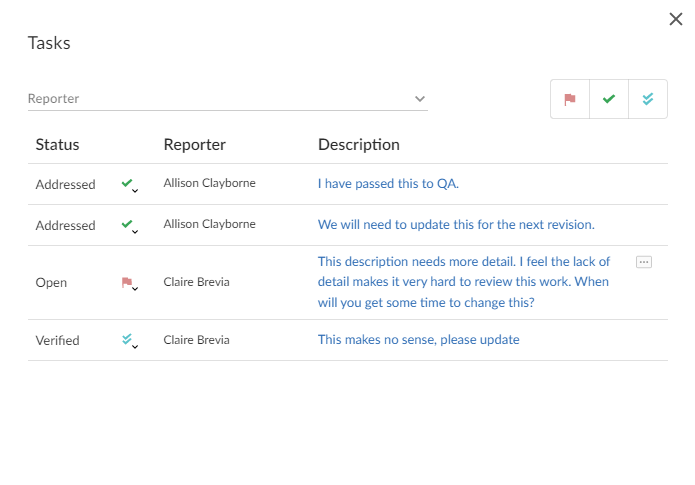
Task: Click double-check icon of Verified task
Action: 129,341
